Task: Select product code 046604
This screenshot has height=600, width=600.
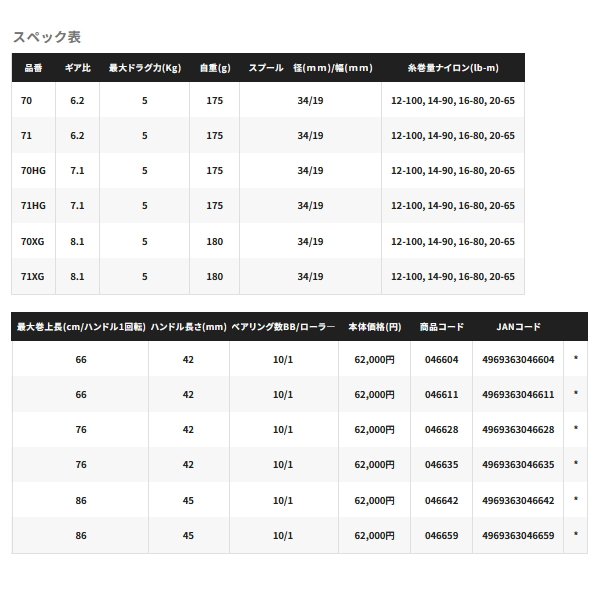Action: [x=442, y=360]
